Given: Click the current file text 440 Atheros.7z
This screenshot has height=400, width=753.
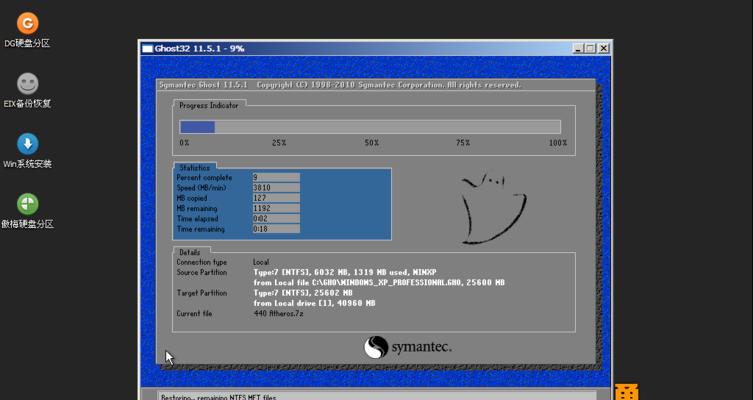Looking at the screenshot, I should (279, 314).
